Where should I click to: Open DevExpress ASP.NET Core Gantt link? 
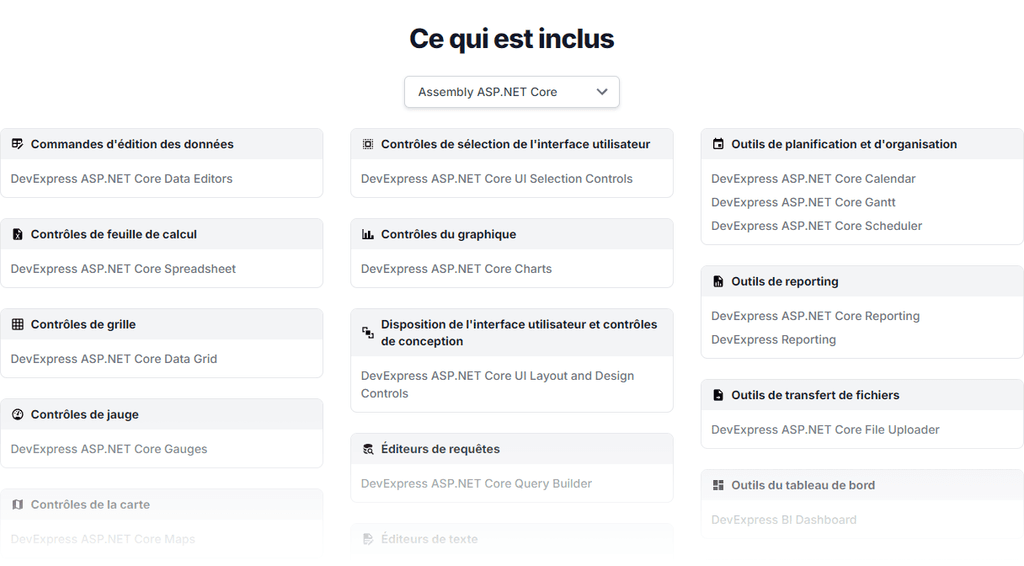pyautogui.click(x=803, y=202)
